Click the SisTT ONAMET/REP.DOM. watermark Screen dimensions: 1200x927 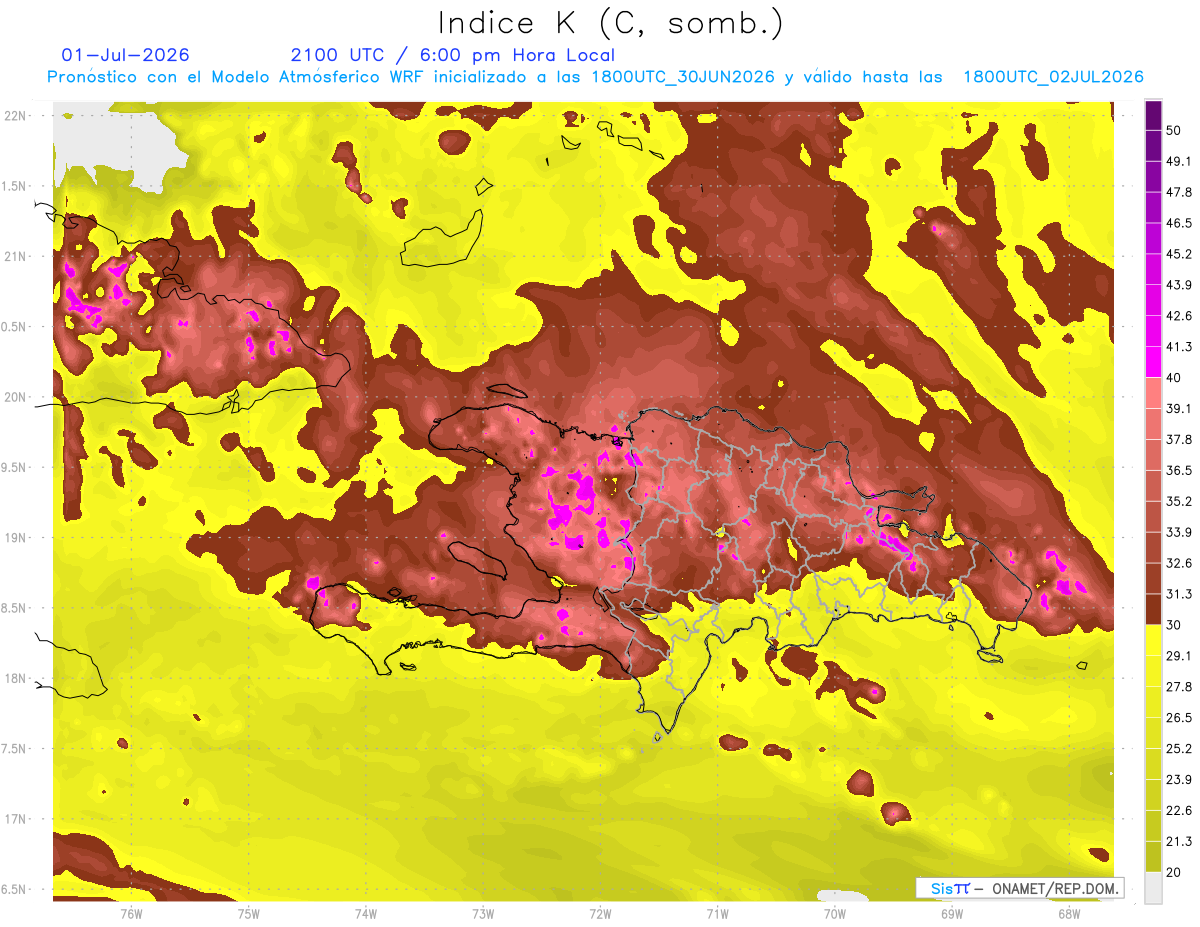(x=1020, y=888)
